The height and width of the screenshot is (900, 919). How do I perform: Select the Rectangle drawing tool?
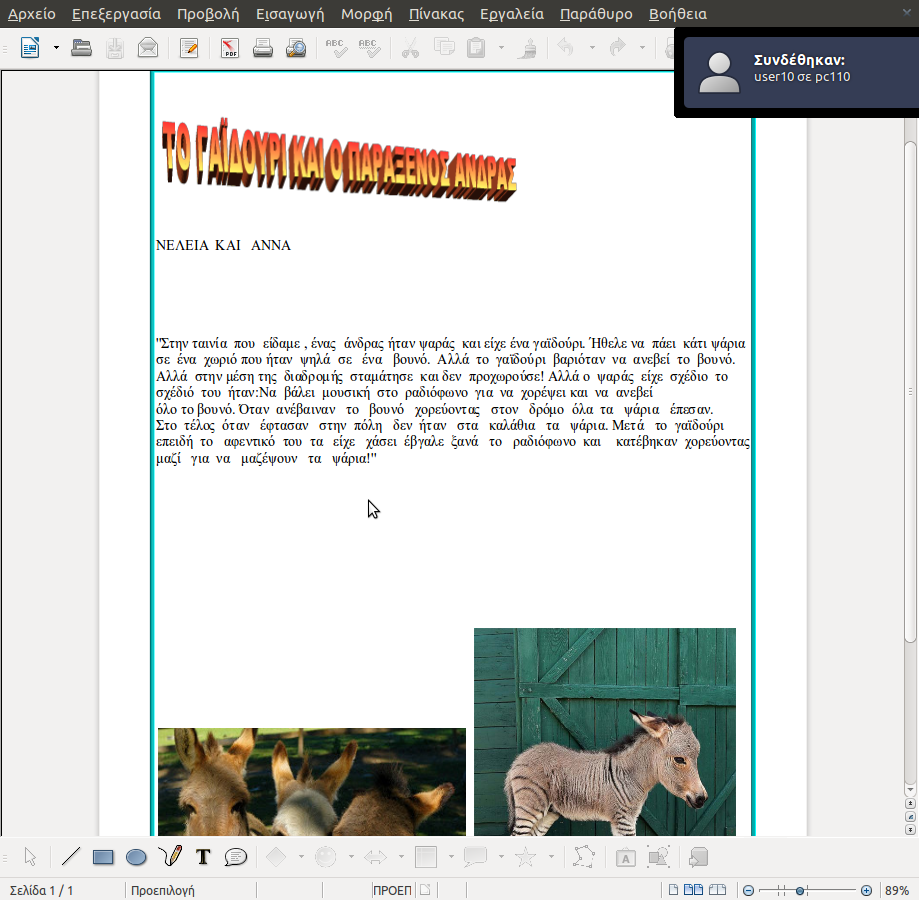(103, 858)
